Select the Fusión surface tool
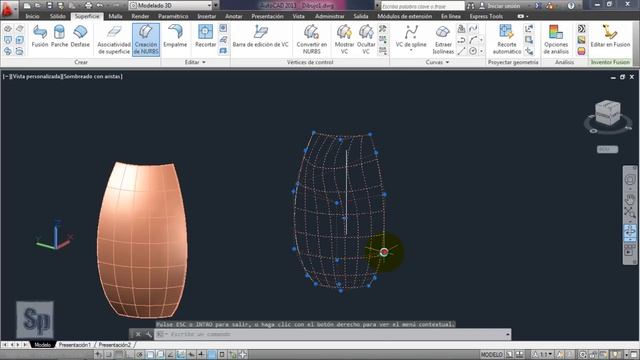This screenshot has width=640, height=360. point(40,36)
